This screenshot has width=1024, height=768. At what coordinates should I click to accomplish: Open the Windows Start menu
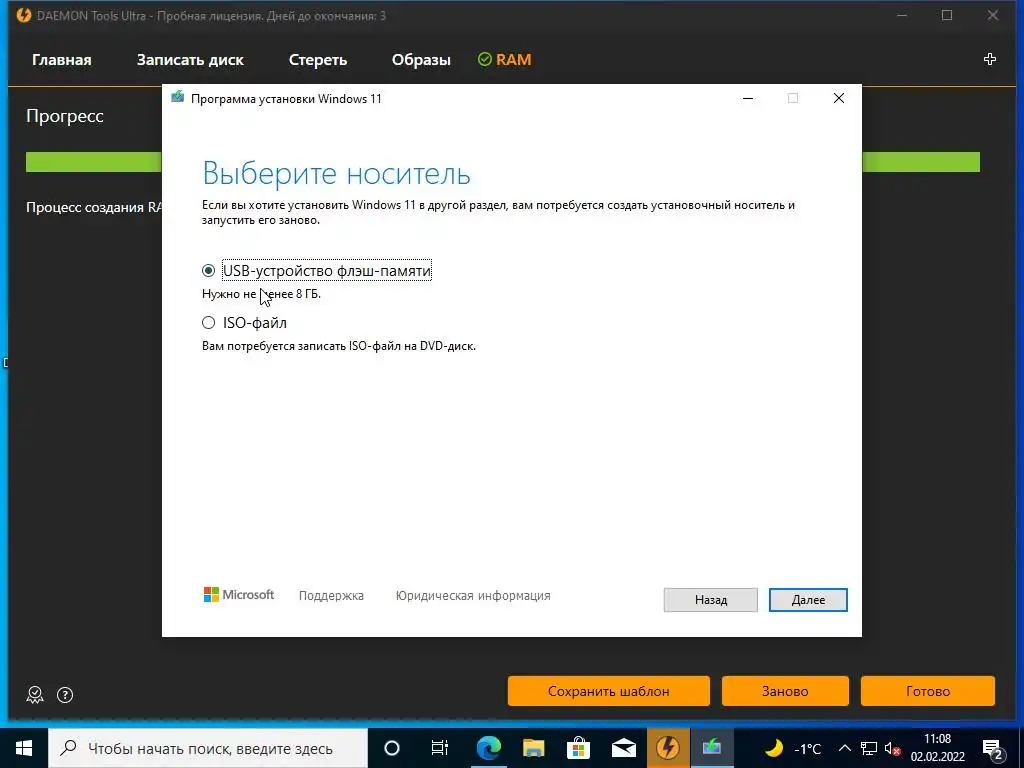point(24,748)
